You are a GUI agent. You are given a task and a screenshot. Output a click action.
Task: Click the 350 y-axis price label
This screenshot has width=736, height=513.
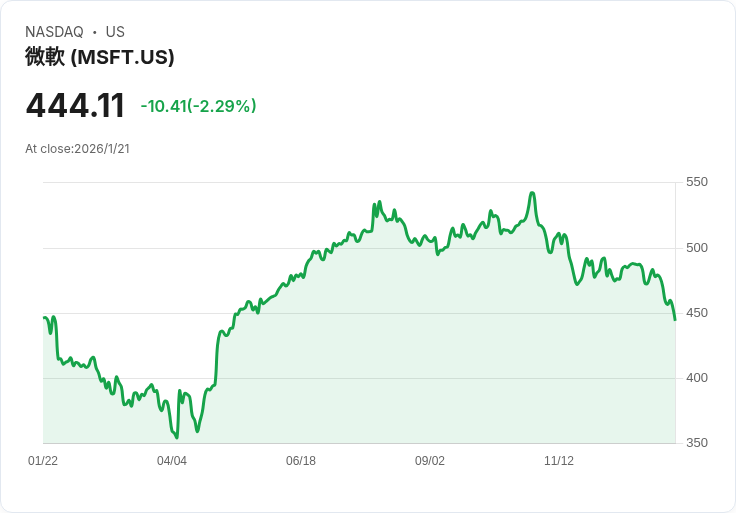click(x=697, y=443)
